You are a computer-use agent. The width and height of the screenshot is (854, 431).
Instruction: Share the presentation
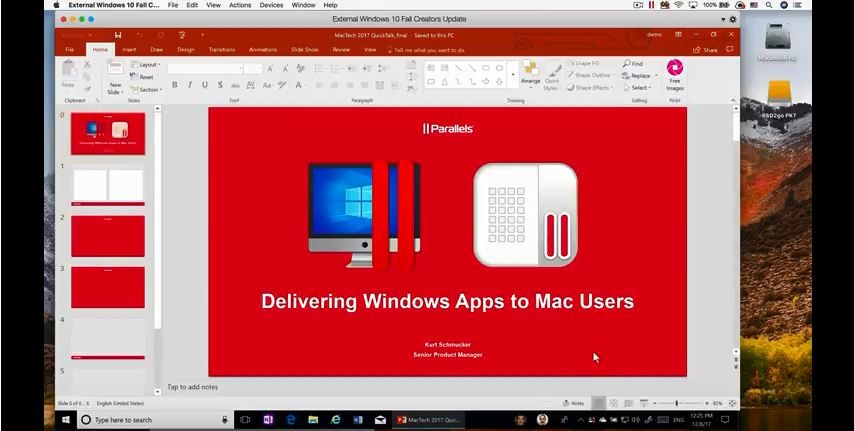(x=705, y=50)
